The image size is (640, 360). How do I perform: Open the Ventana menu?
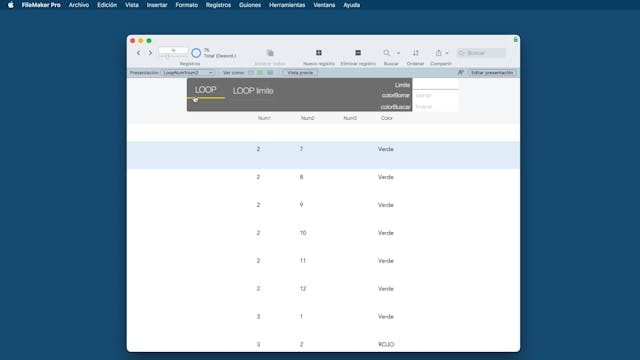tap(324, 5)
